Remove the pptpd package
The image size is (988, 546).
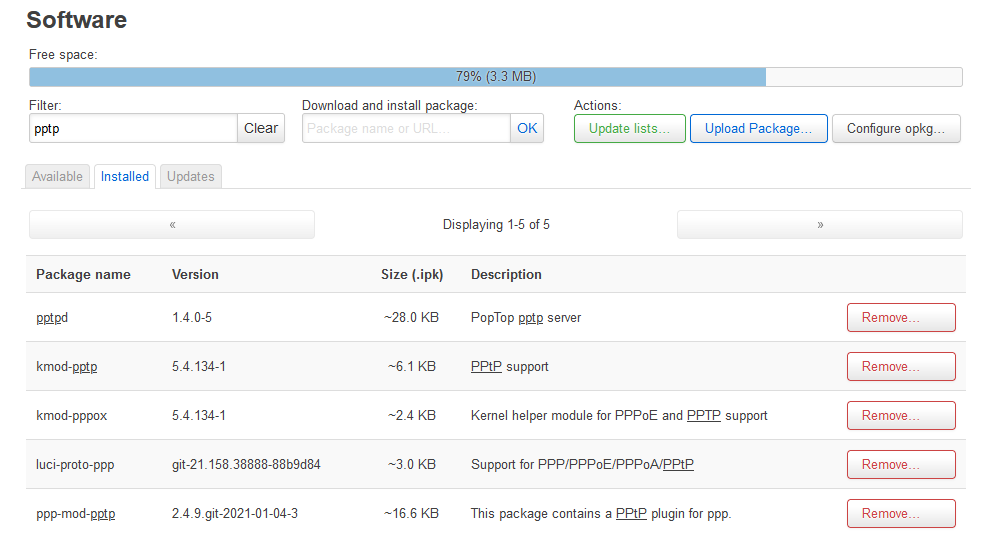point(901,317)
